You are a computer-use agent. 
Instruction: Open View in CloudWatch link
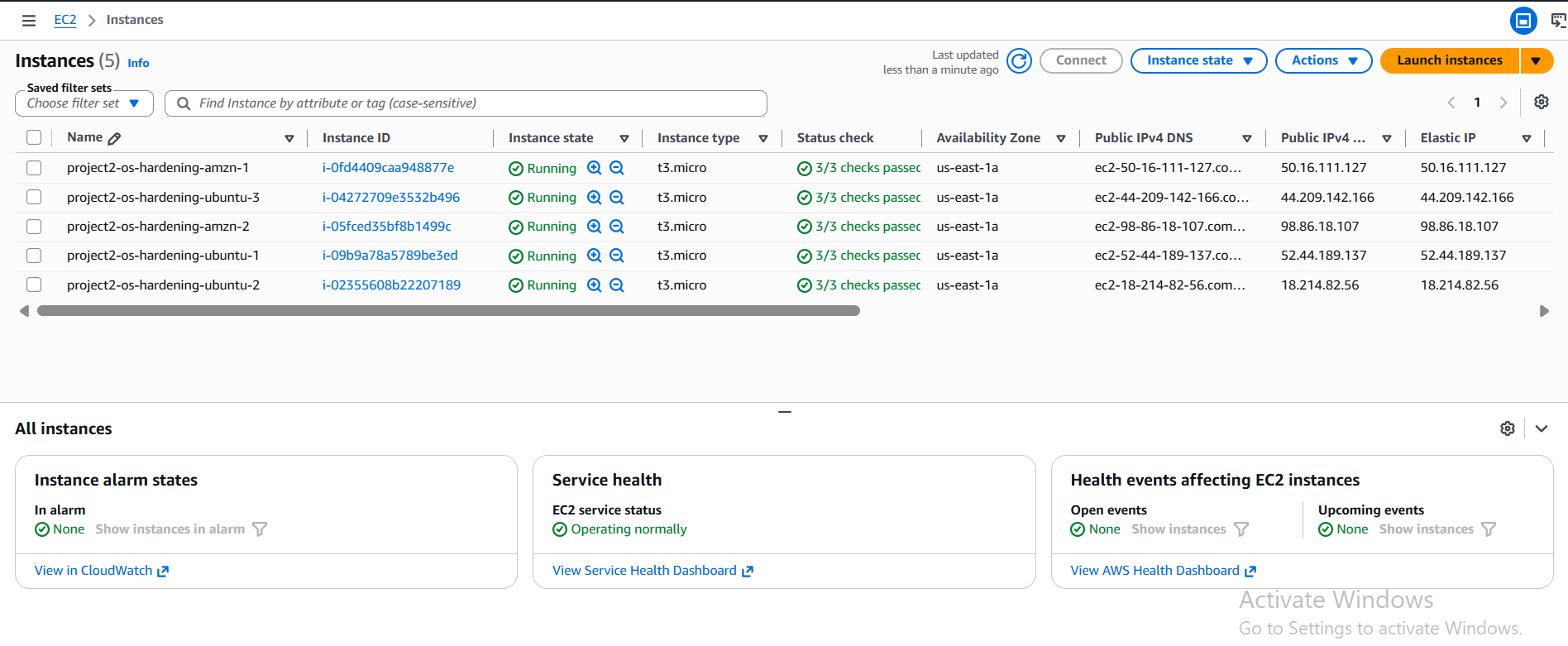click(101, 571)
